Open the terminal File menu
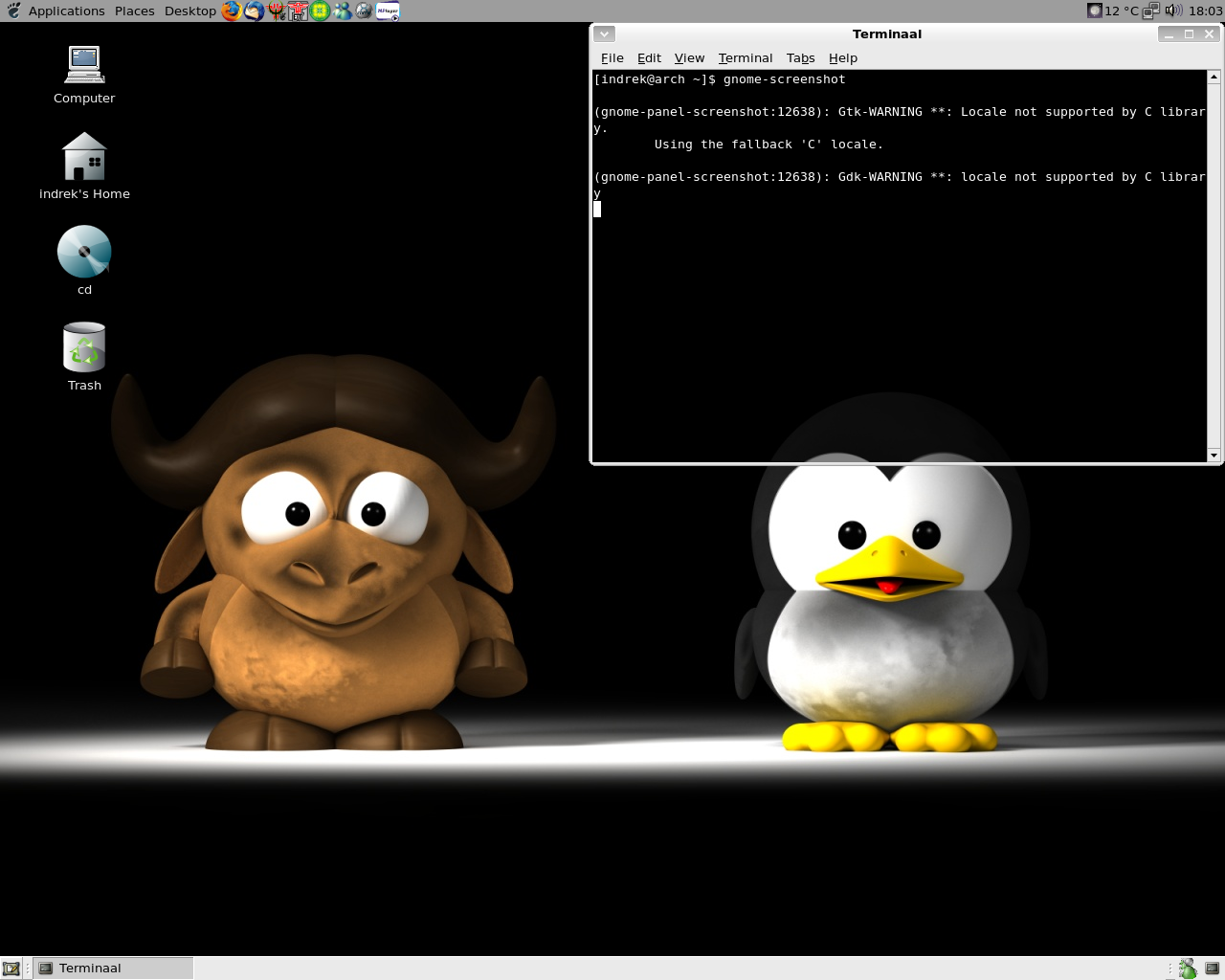This screenshot has height=980, width=1225. click(x=612, y=57)
